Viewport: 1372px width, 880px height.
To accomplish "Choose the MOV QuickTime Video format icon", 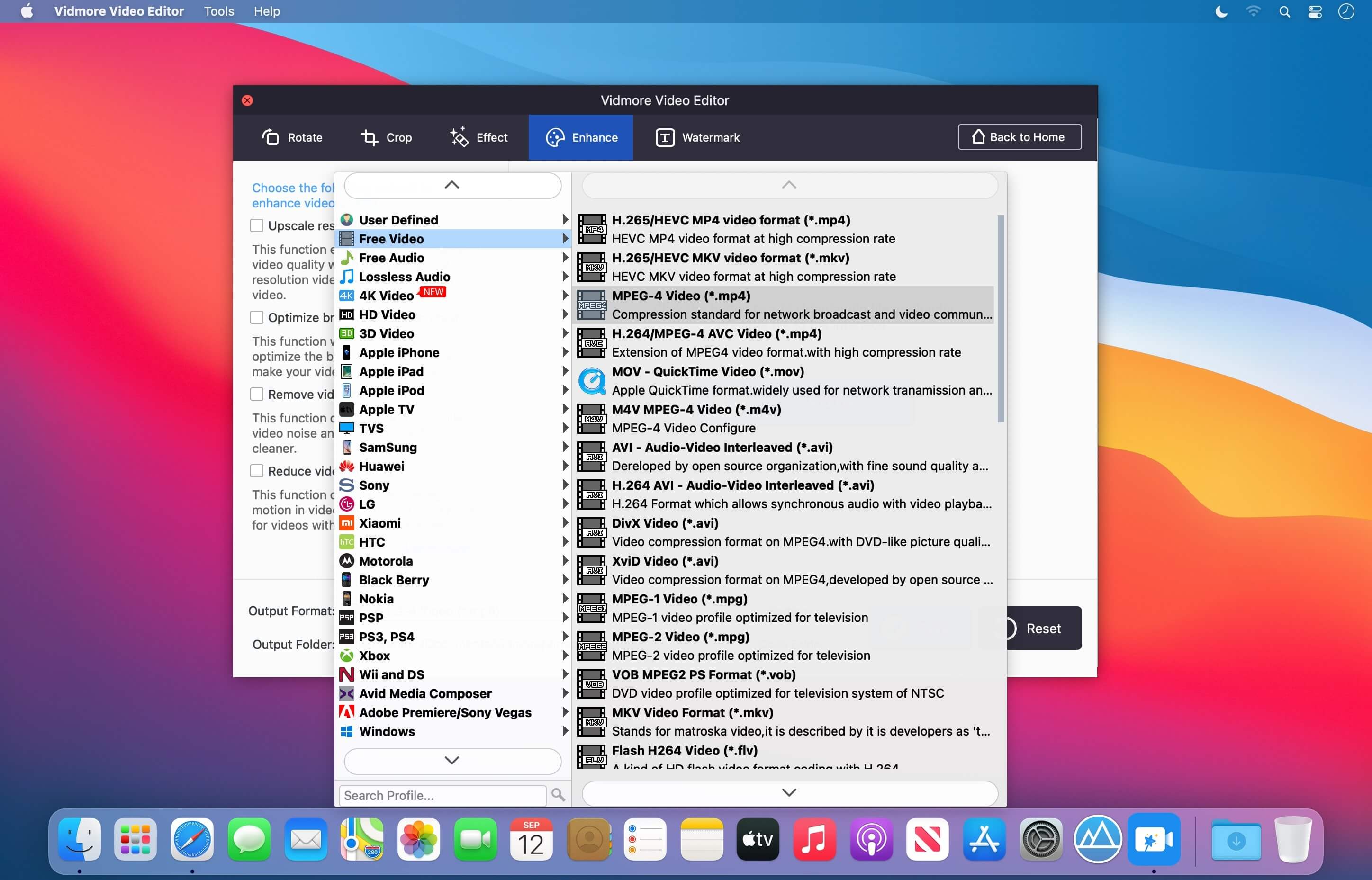I will [x=591, y=381].
